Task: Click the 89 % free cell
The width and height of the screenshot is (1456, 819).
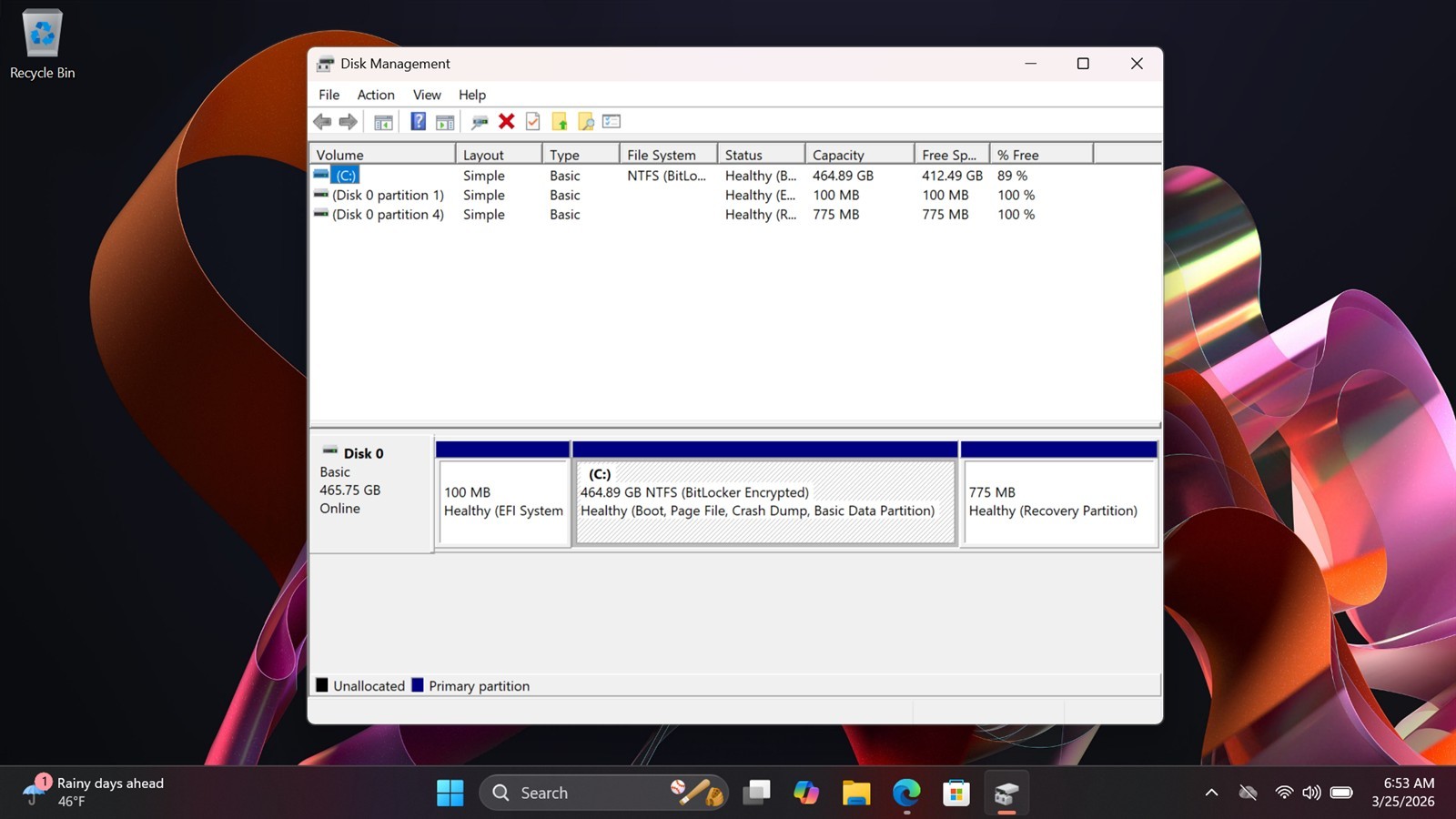Action: (x=1012, y=176)
